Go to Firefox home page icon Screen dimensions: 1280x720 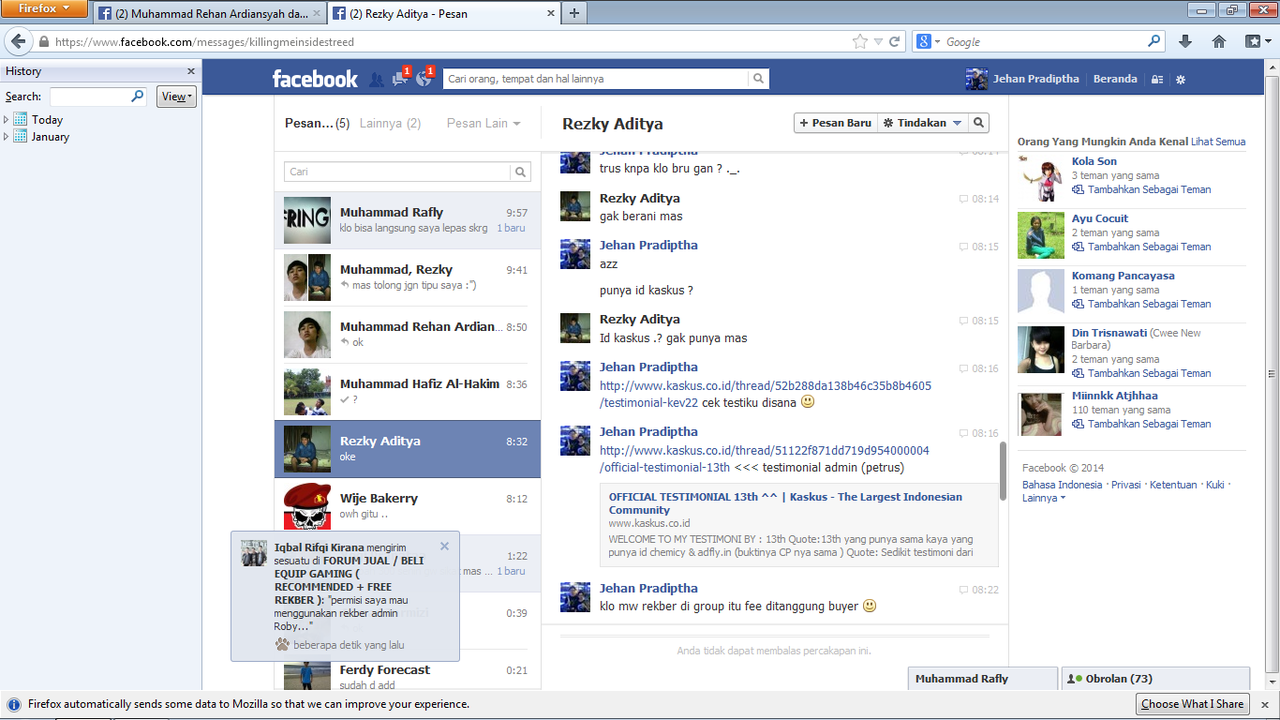pos(1219,42)
